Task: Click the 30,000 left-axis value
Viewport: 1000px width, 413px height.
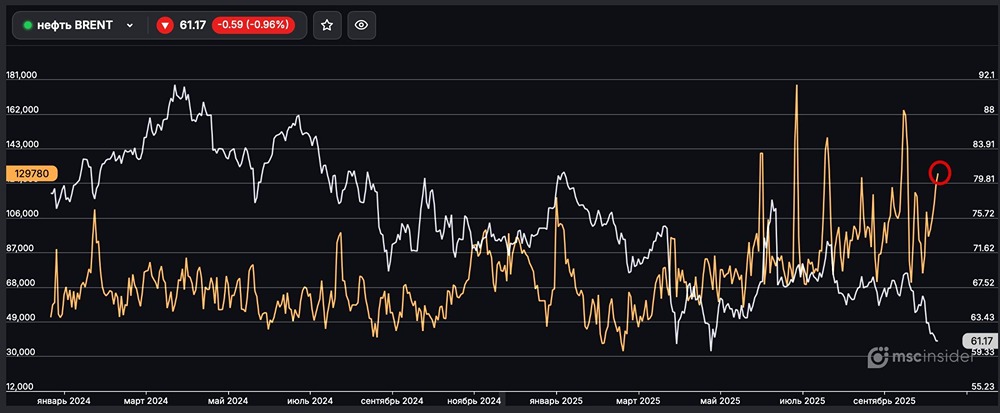Action: tap(22, 353)
